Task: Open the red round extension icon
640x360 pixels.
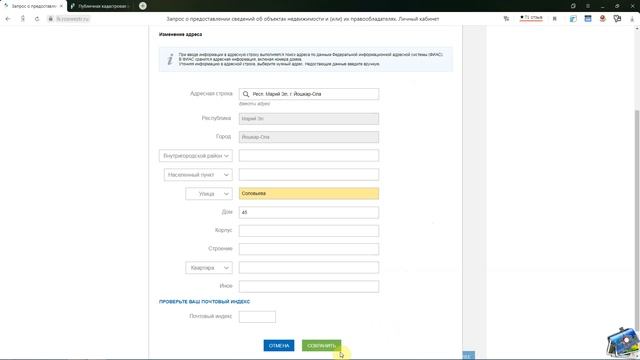Action: click(602, 19)
